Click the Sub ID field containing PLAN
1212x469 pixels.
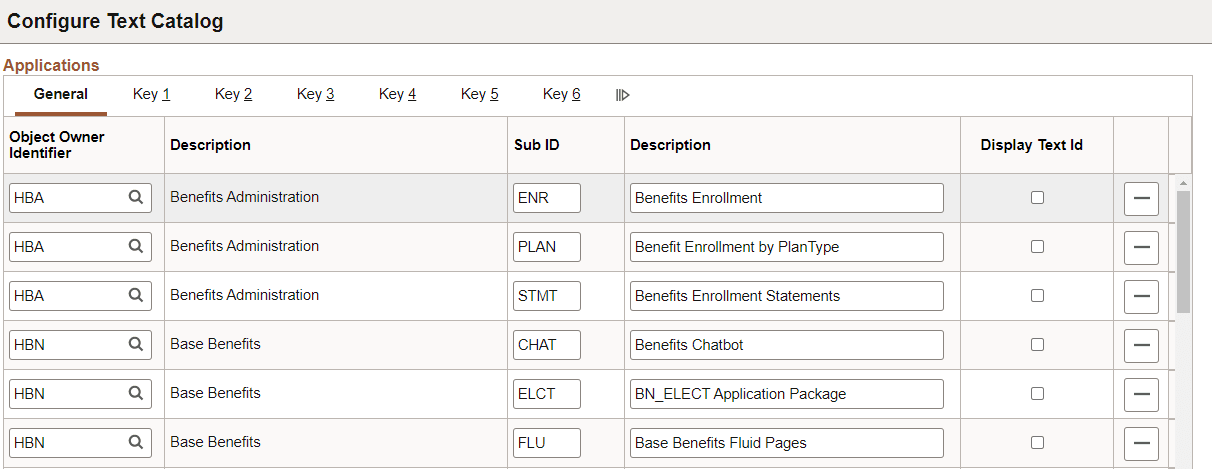[x=546, y=247]
